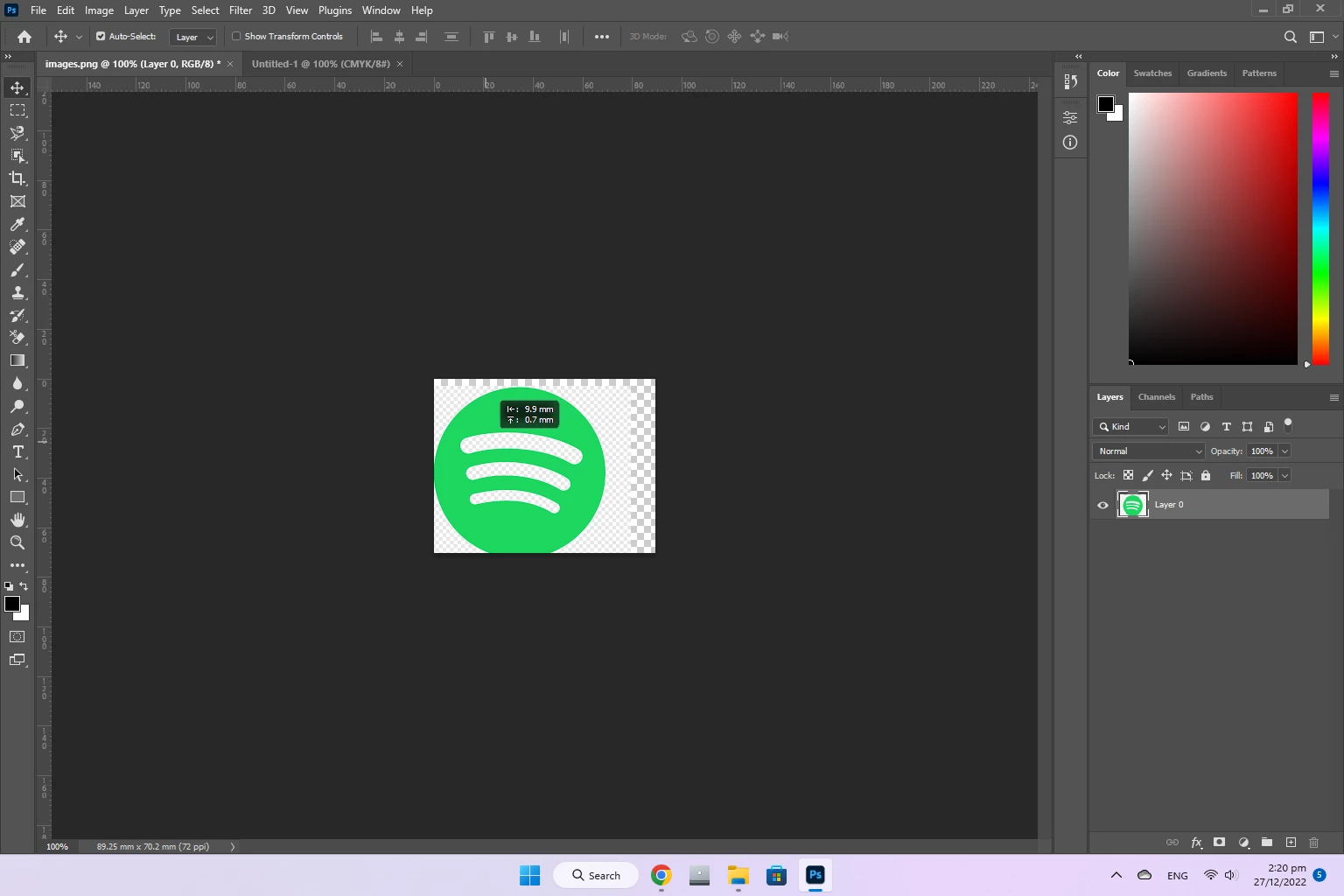Select the Path Selection tool
Image resolution: width=1344 pixels, height=896 pixels.
[17, 474]
